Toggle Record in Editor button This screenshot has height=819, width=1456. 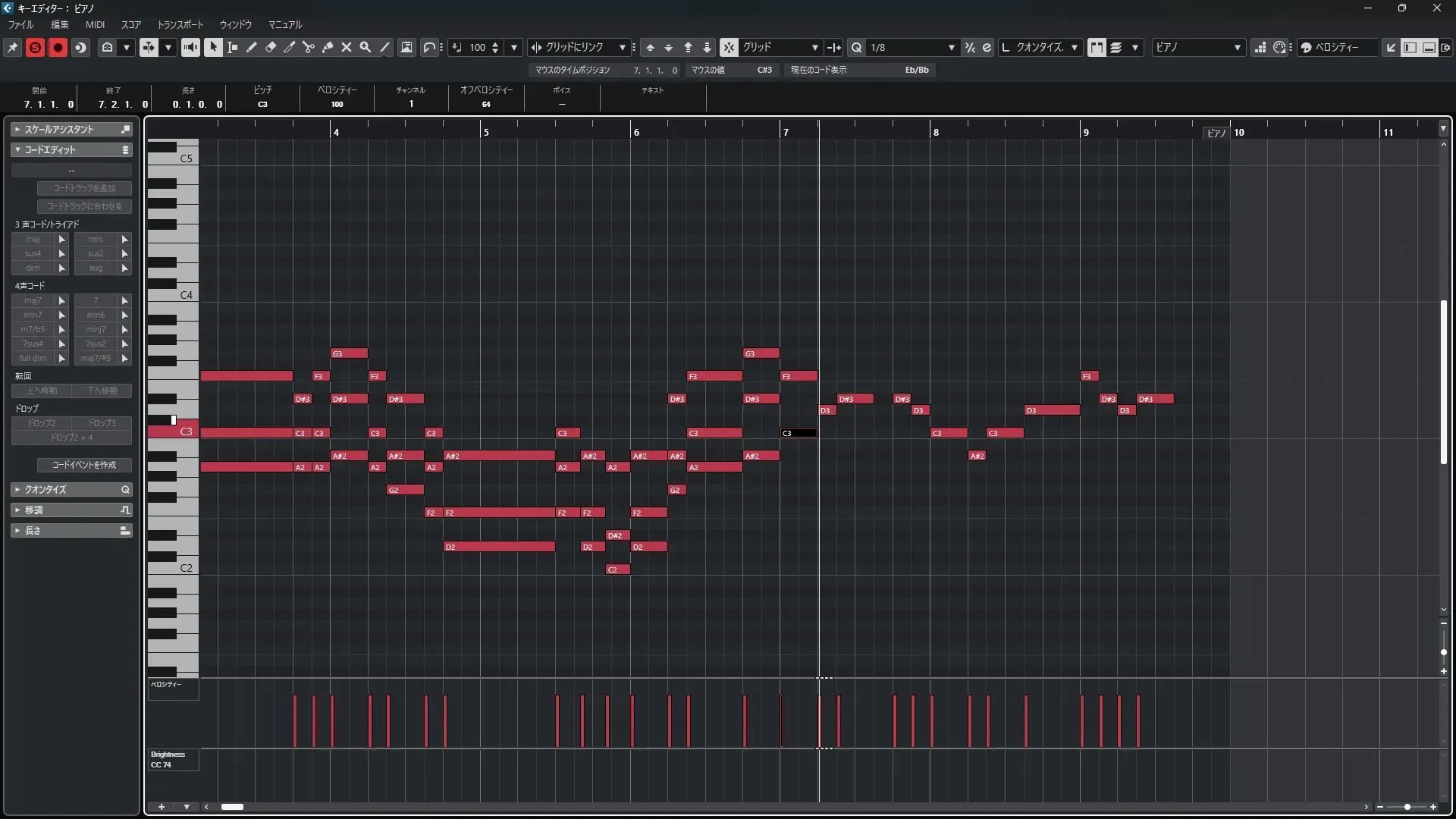[x=58, y=47]
